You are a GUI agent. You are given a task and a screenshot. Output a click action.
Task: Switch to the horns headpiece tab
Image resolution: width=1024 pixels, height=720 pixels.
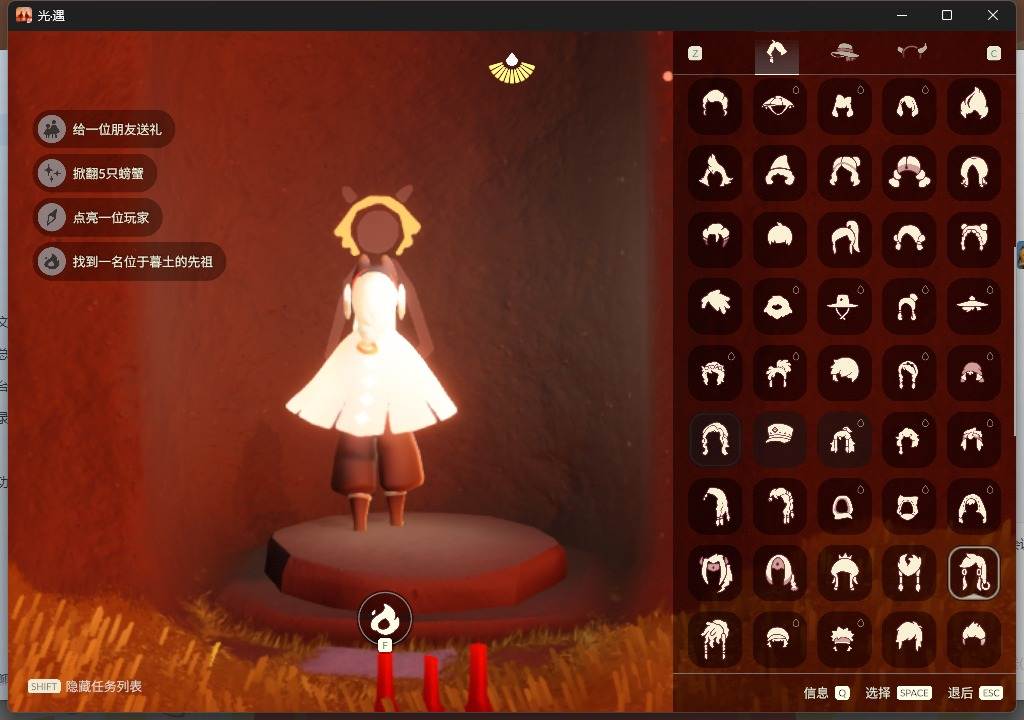pos(912,52)
